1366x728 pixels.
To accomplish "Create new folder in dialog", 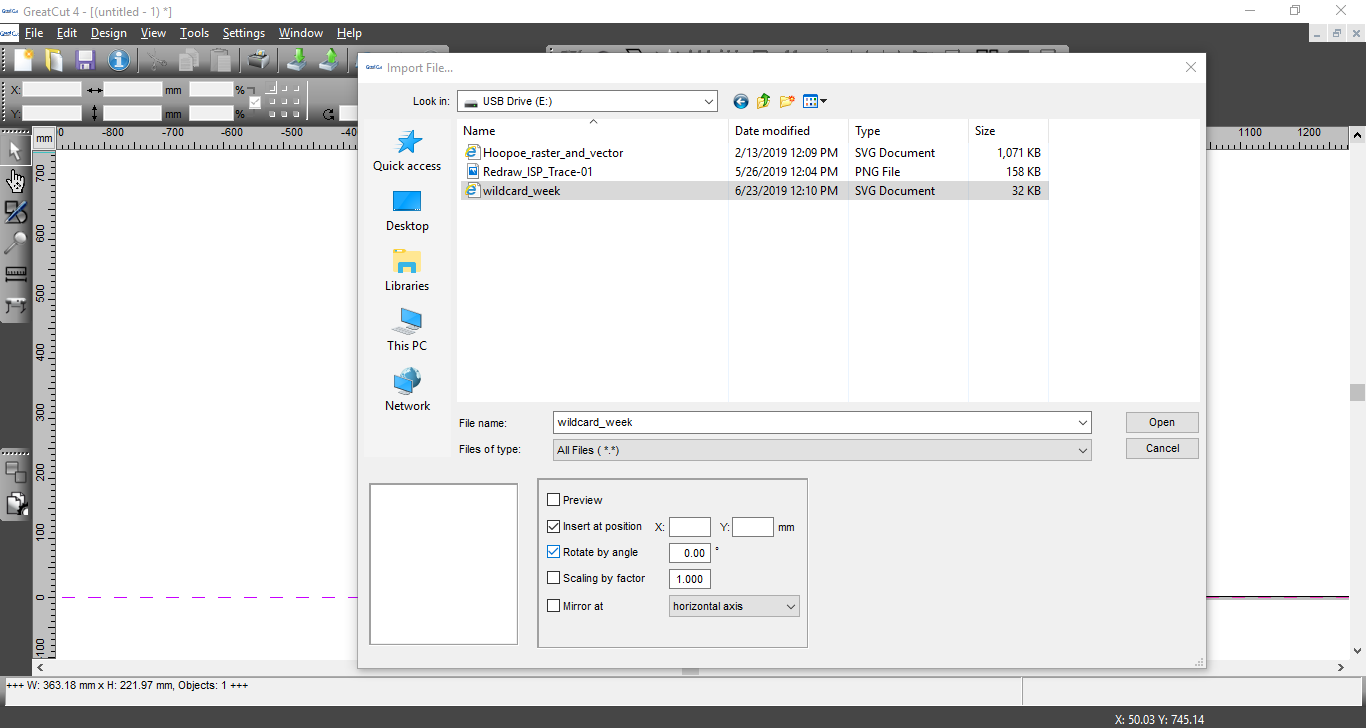I will [x=787, y=101].
